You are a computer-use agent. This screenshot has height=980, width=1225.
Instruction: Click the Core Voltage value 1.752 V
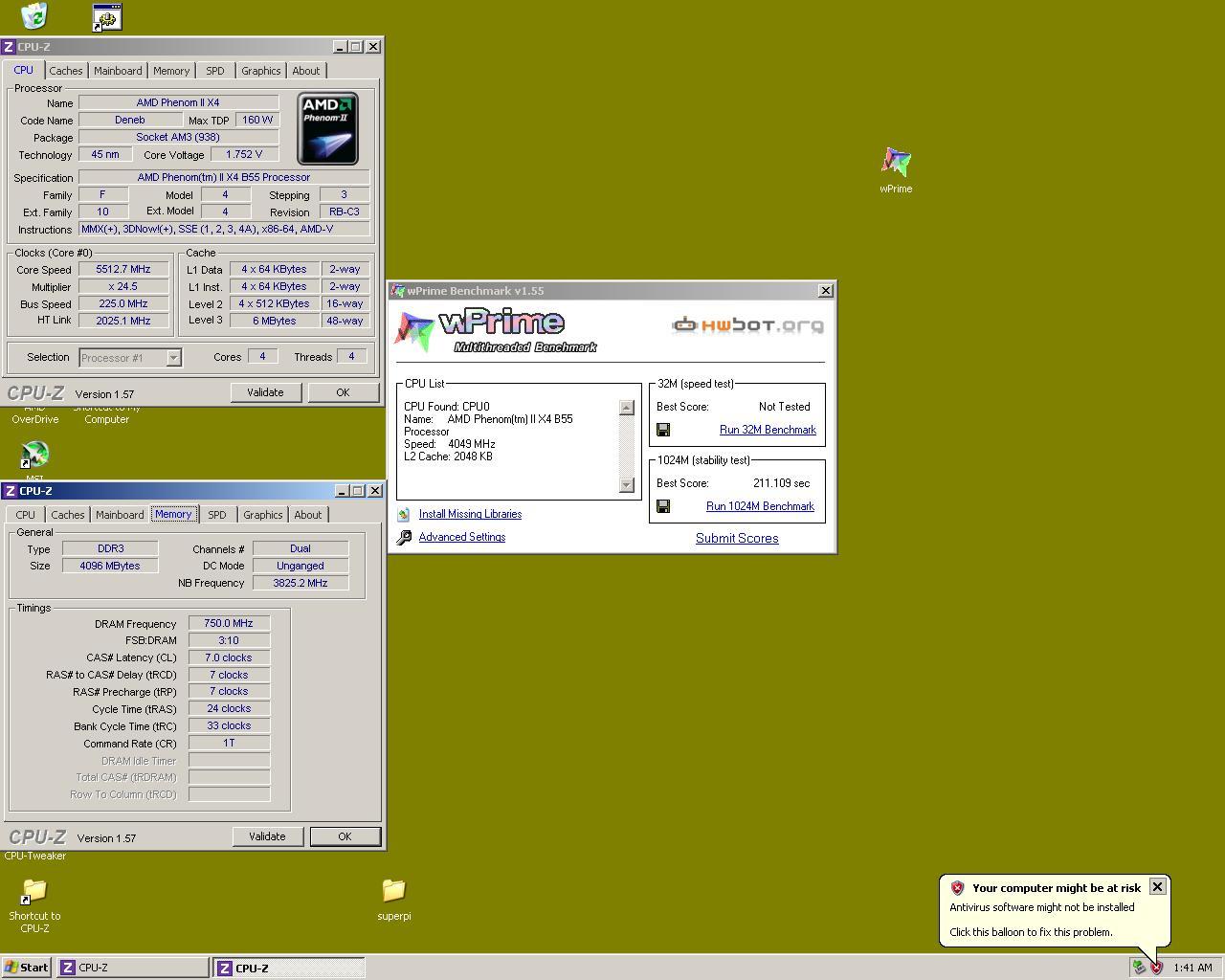[x=243, y=154]
